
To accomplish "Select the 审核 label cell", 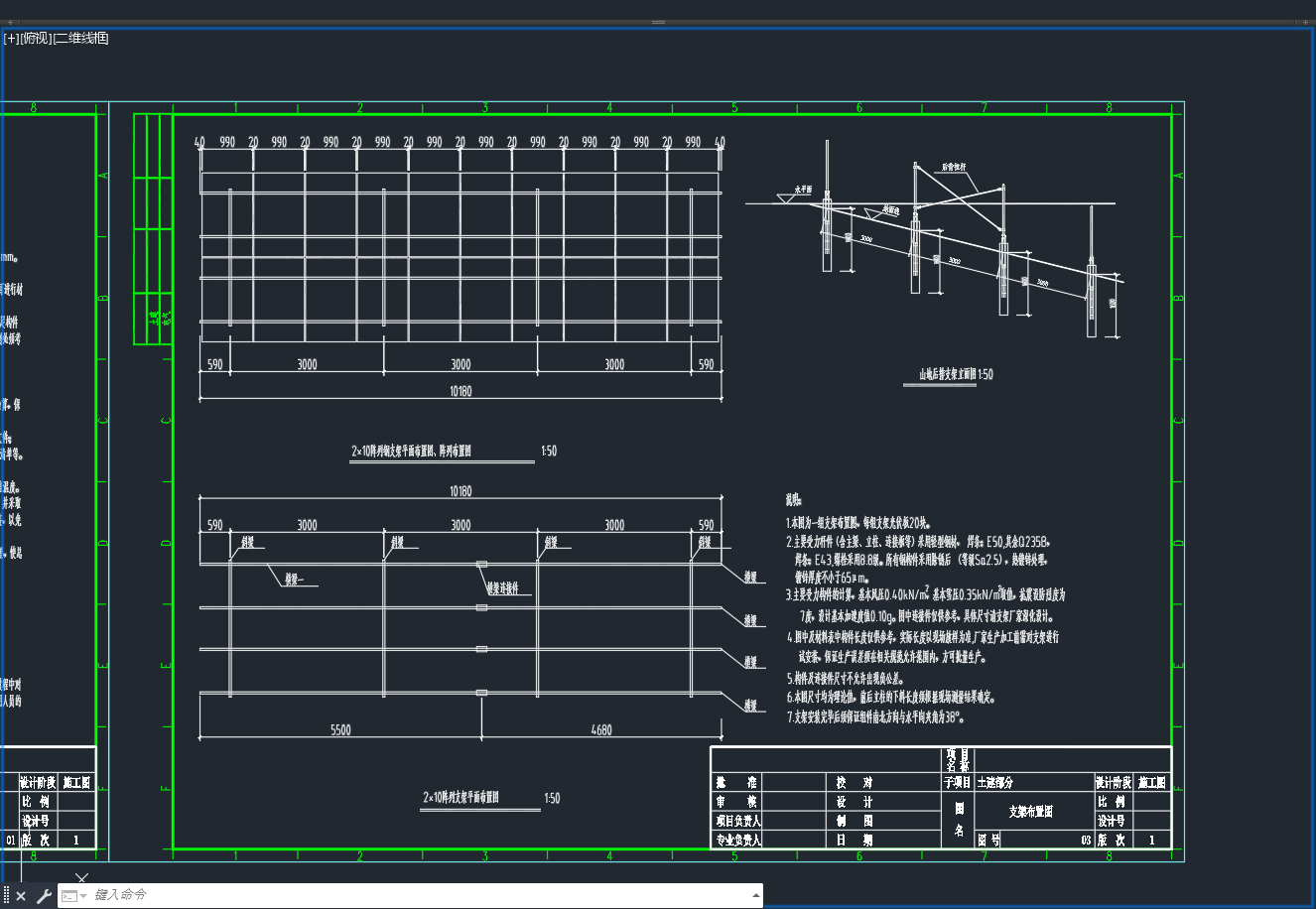I will pos(737,802).
